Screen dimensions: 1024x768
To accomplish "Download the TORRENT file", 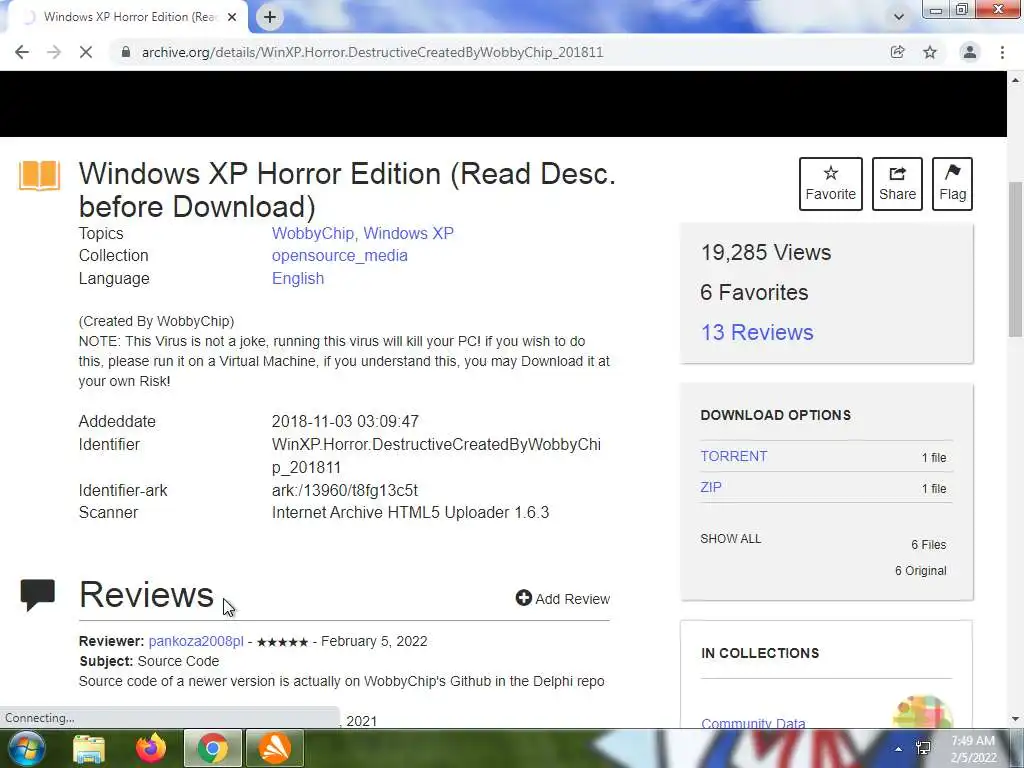I will click(x=733, y=456).
